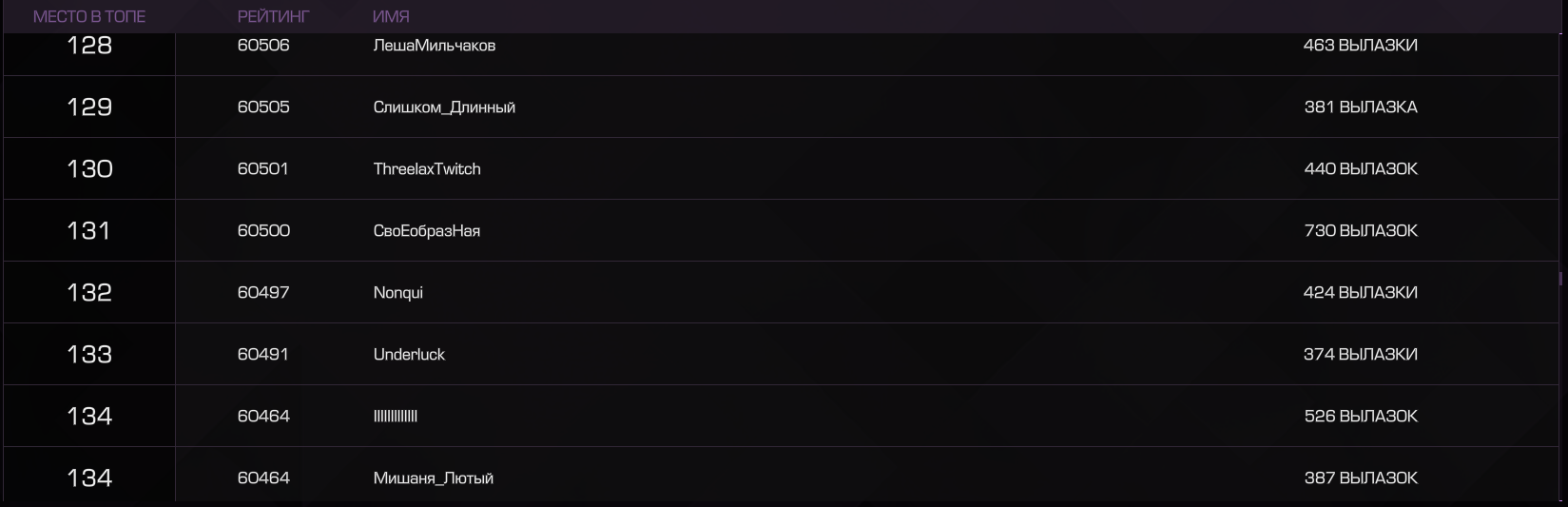Click the ИМЯ column header
The image size is (1568, 507).
pos(391,16)
